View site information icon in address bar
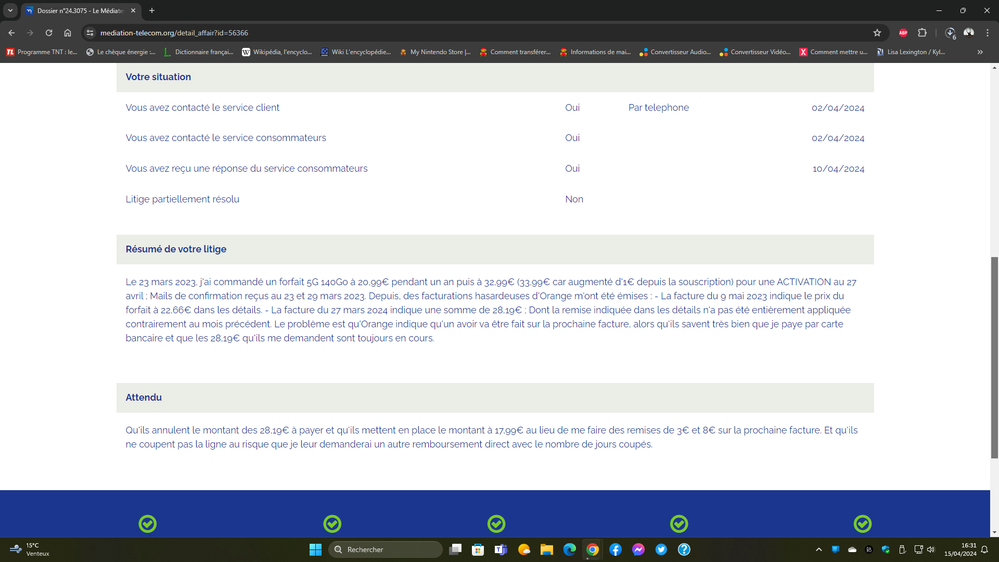The image size is (999, 562). point(90,32)
